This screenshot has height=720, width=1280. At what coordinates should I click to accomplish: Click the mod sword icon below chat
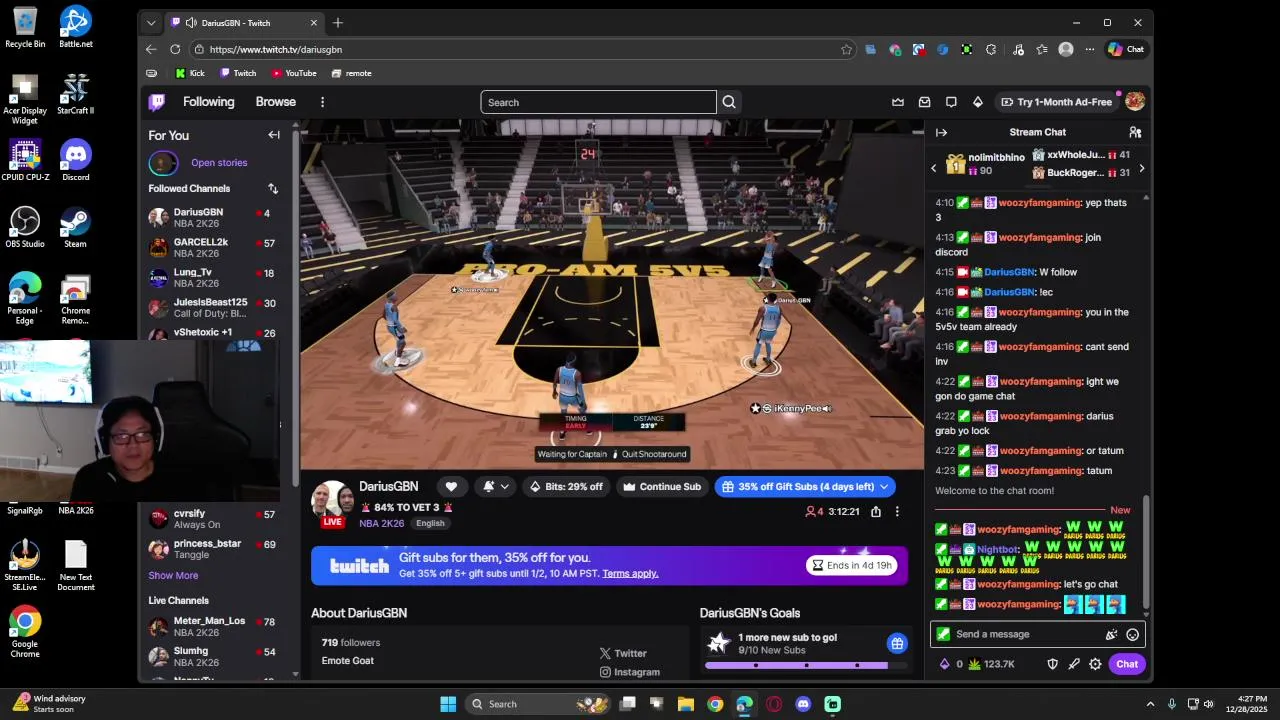[x=1074, y=664]
